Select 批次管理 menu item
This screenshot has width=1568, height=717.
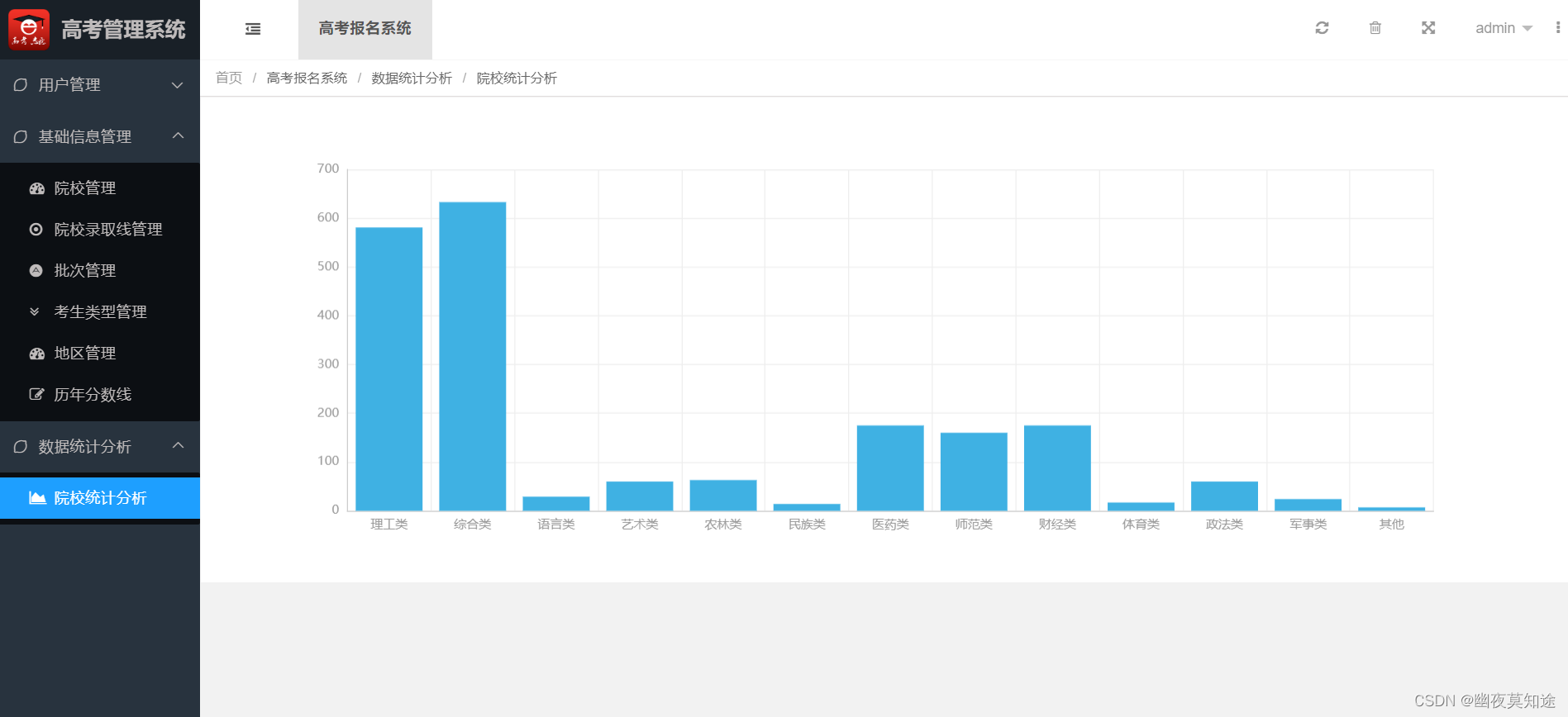click(100, 271)
